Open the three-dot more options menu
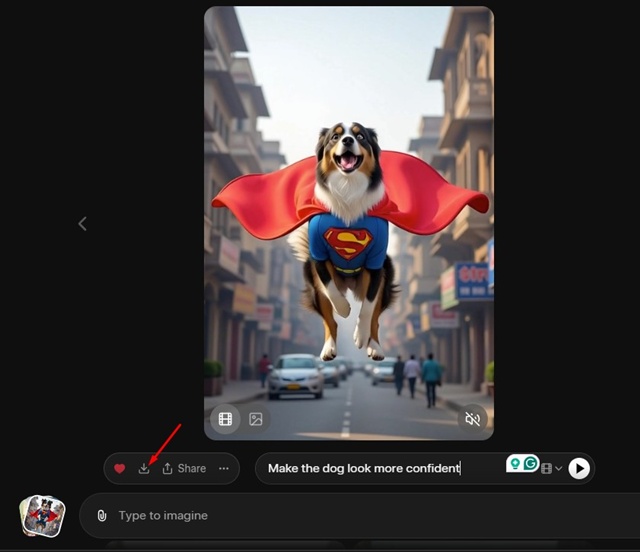 tap(224, 468)
